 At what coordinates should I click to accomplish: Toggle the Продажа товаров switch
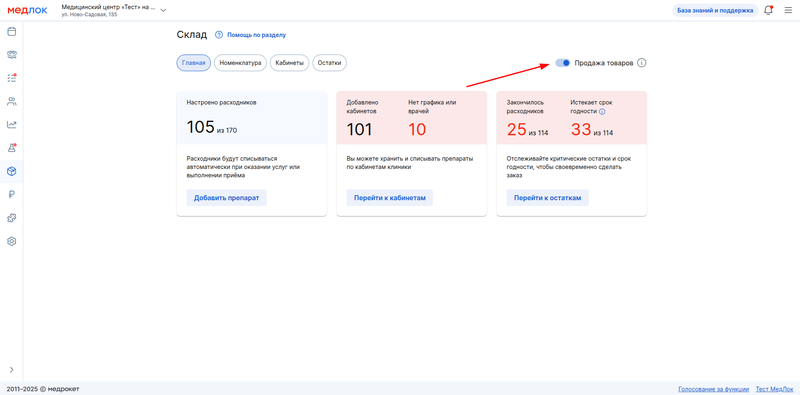(x=563, y=63)
